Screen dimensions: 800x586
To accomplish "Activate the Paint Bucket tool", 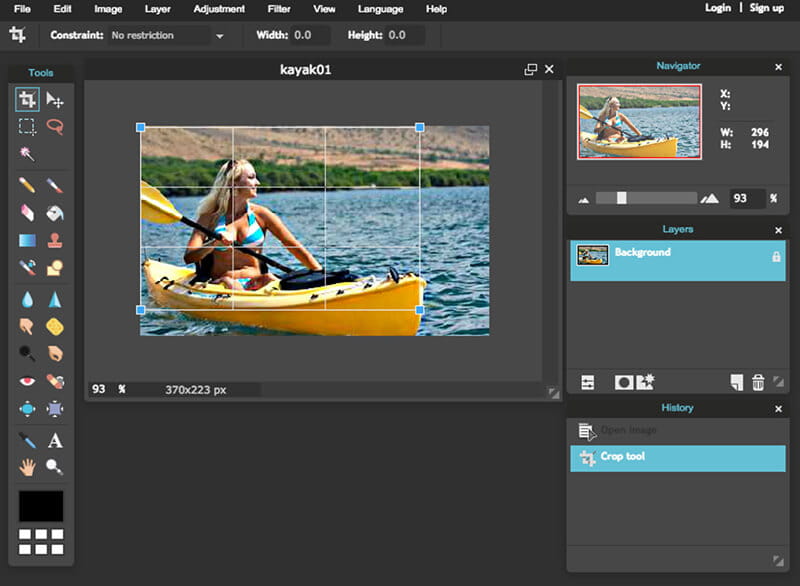I will [55, 213].
